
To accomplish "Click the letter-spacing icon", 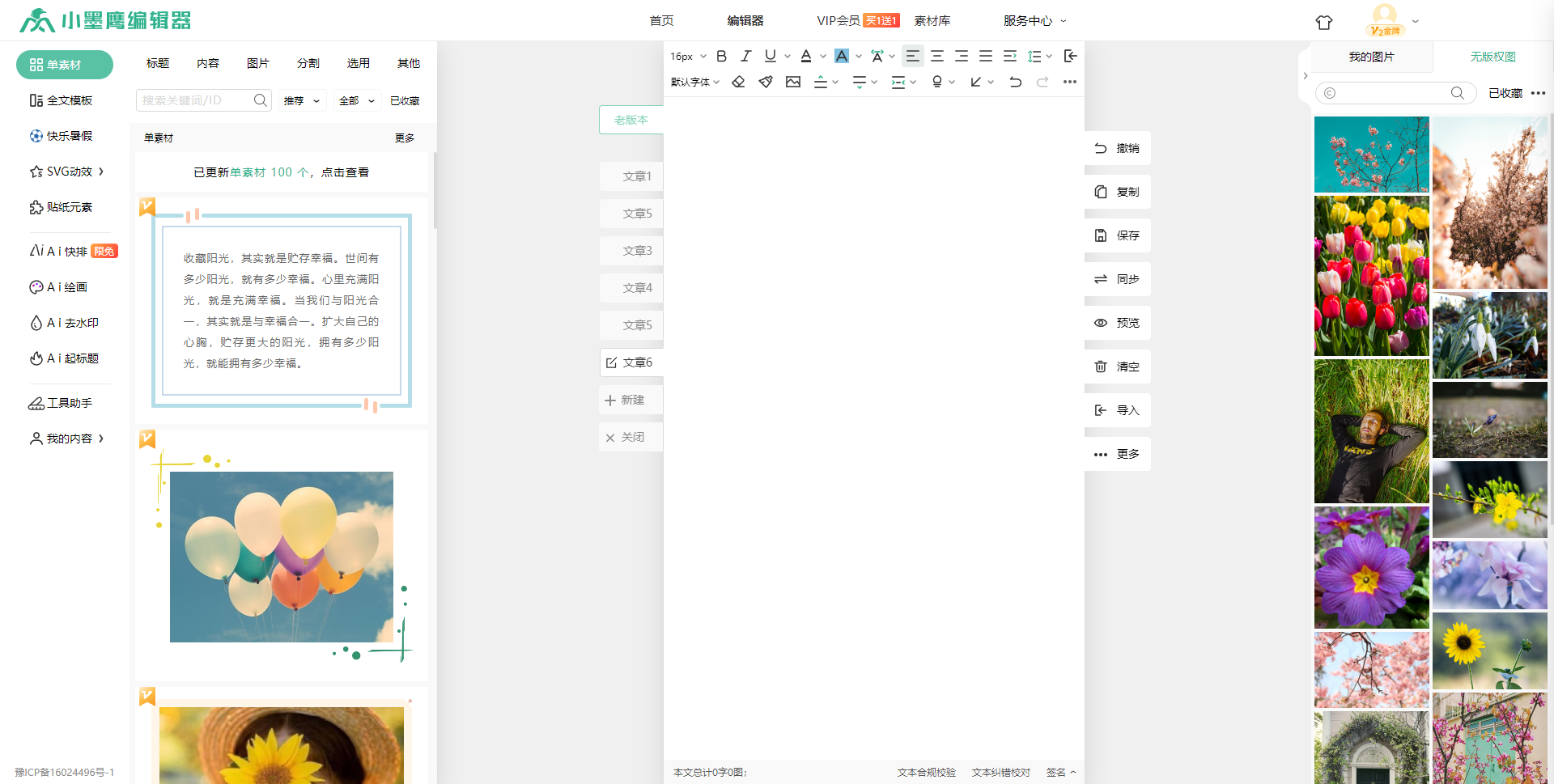I will click(877, 56).
